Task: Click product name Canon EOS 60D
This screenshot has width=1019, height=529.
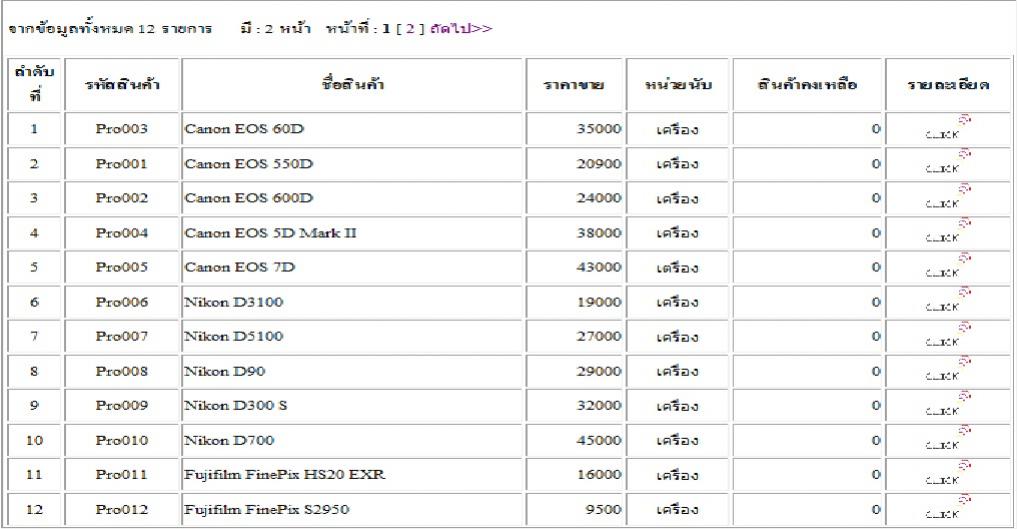Action: [244, 129]
